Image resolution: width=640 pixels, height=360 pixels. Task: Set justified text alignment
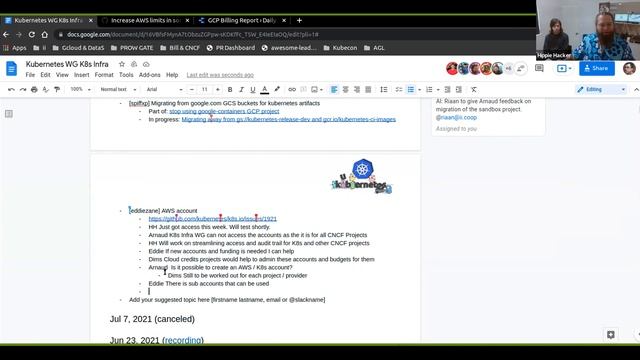tap(368, 89)
